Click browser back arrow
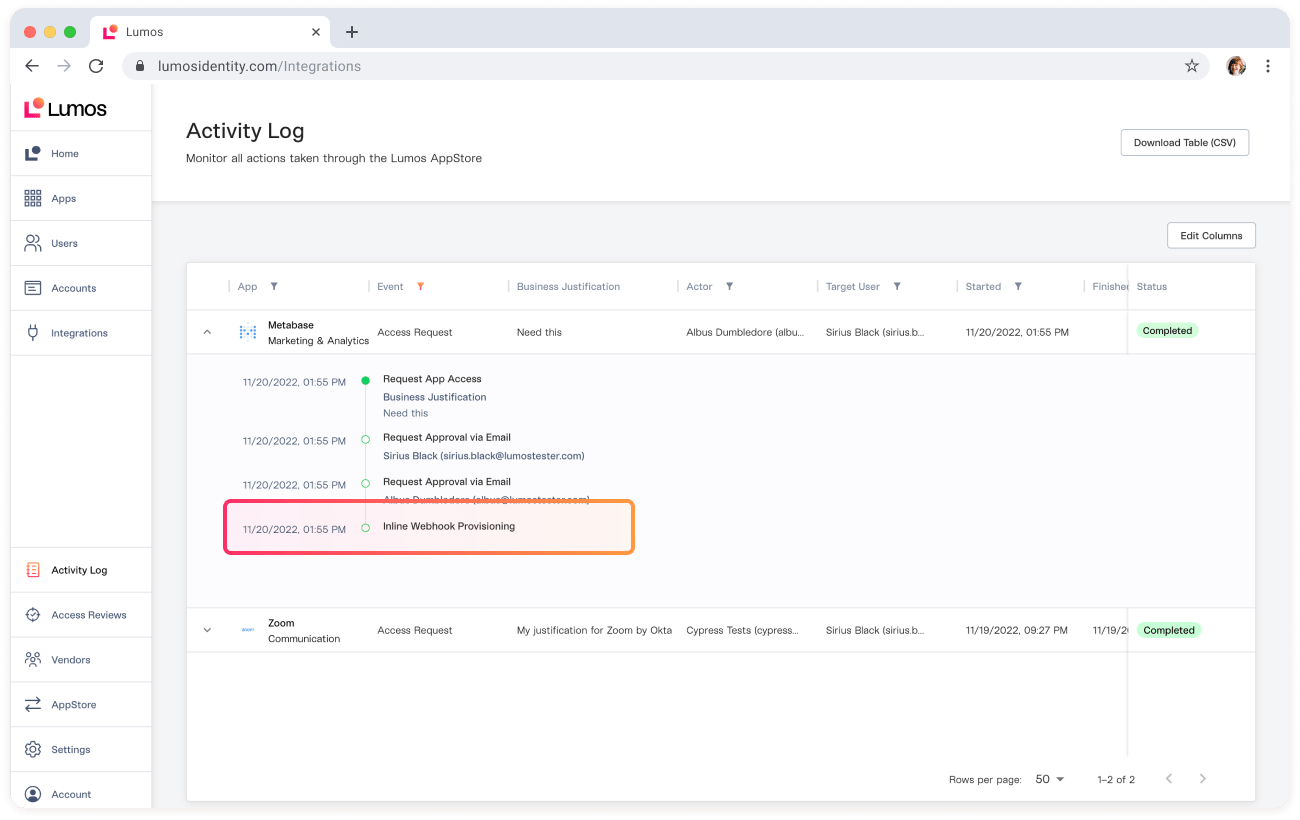 (x=32, y=66)
